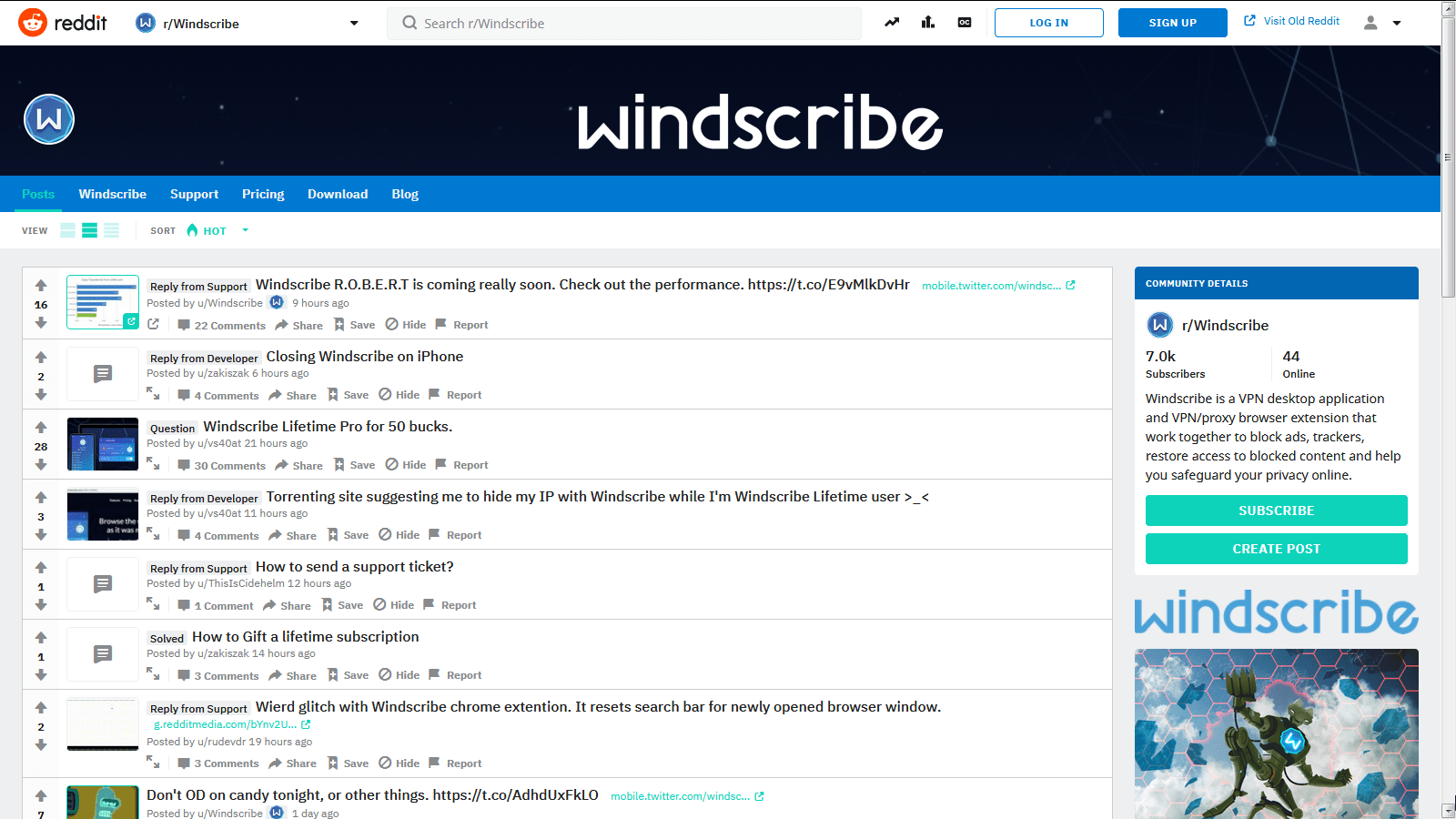The width and height of the screenshot is (1456, 819).
Task: Open the support ticket post text-post thumbnail
Action: coord(103,584)
